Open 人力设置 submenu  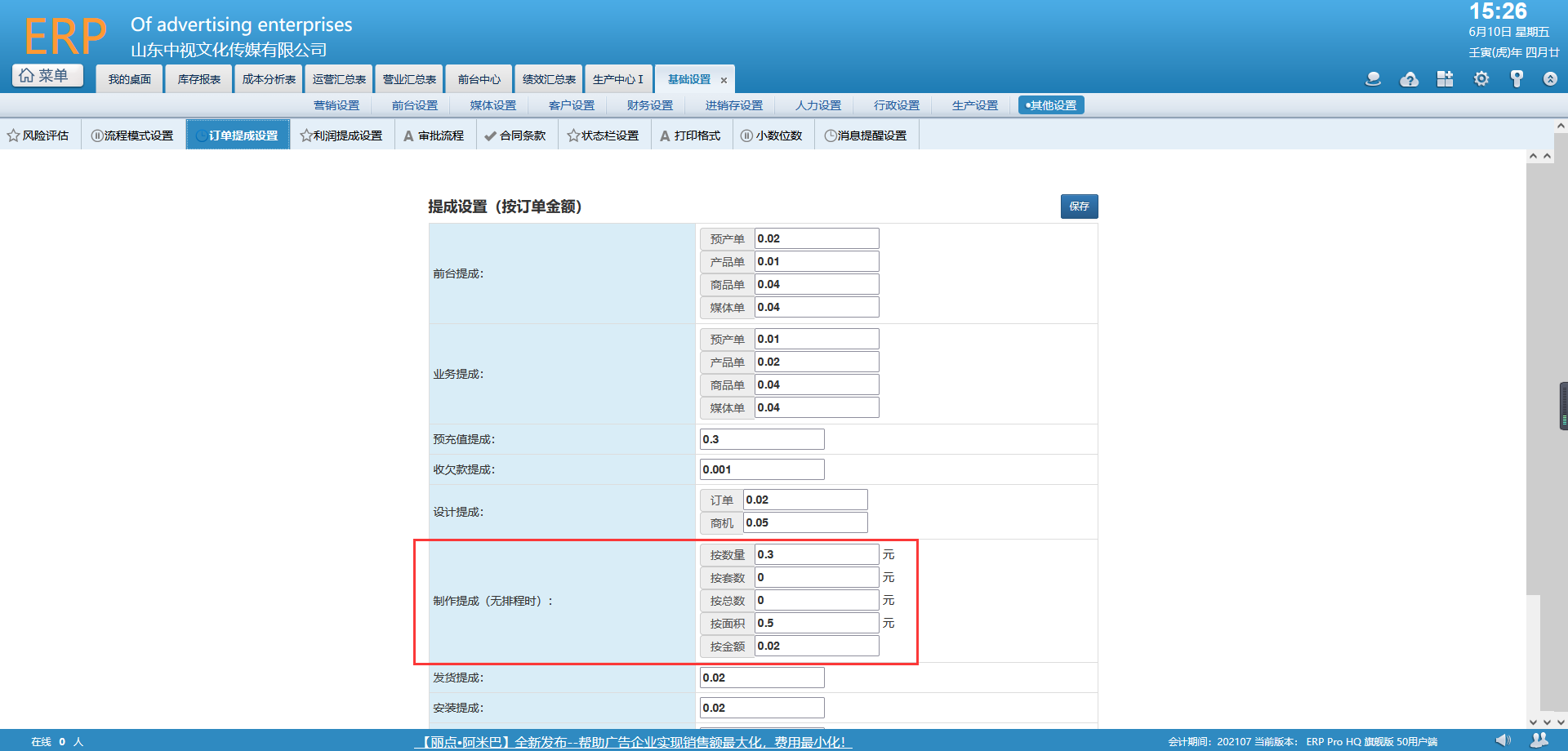(x=818, y=105)
